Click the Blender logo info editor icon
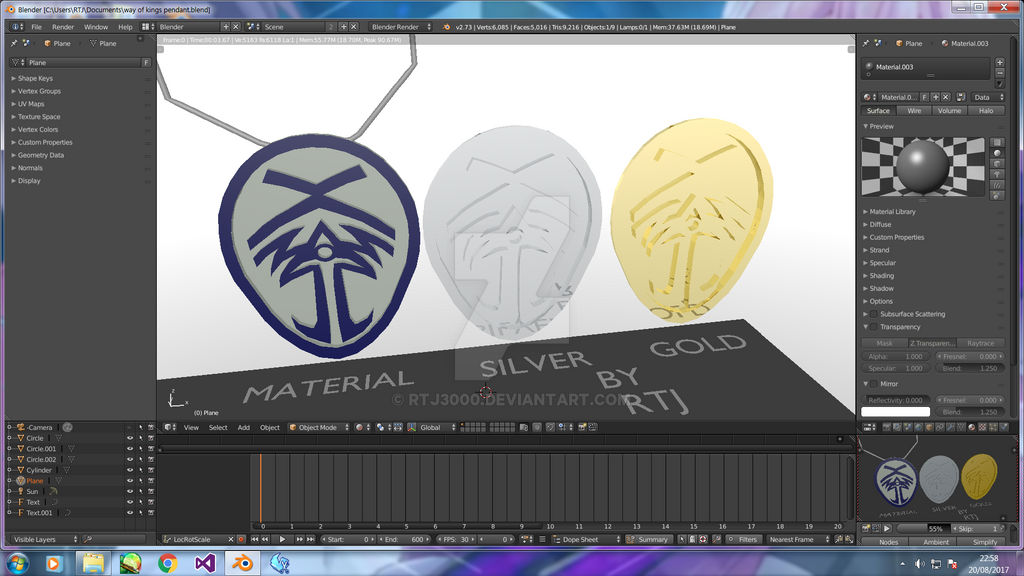The image size is (1024, 576). pyautogui.click(x=16, y=27)
